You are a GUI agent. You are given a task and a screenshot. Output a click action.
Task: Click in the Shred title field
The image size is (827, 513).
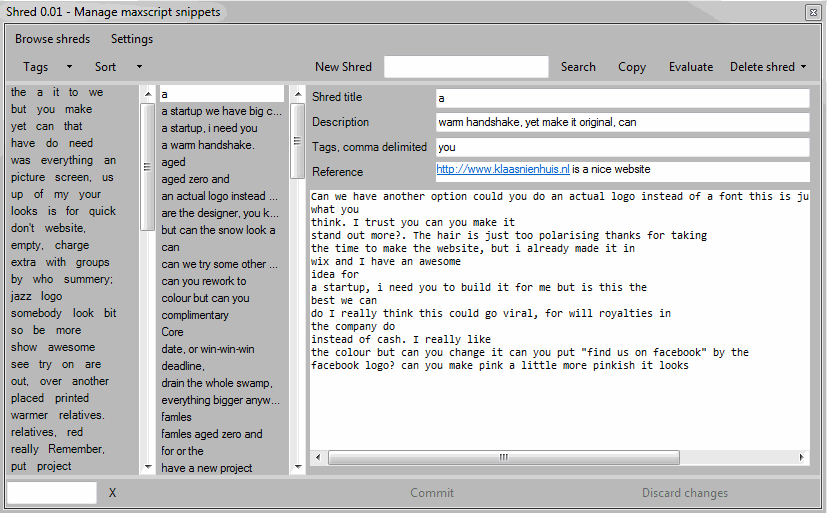pyautogui.click(x=622, y=98)
